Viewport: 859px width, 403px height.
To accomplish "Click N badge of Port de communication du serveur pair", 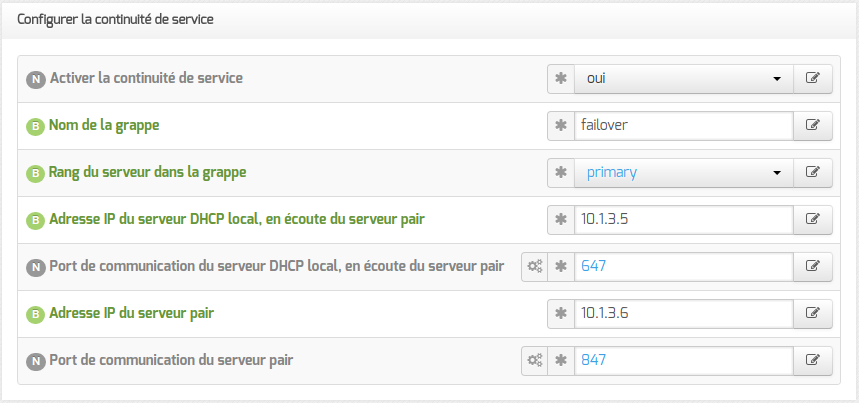I will [x=36, y=362].
